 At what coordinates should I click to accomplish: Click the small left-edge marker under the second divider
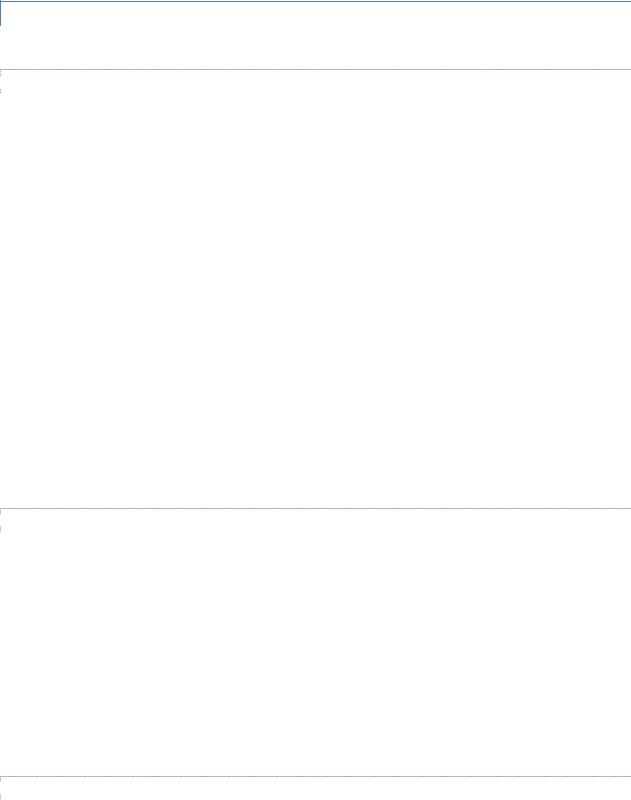point(1,527)
